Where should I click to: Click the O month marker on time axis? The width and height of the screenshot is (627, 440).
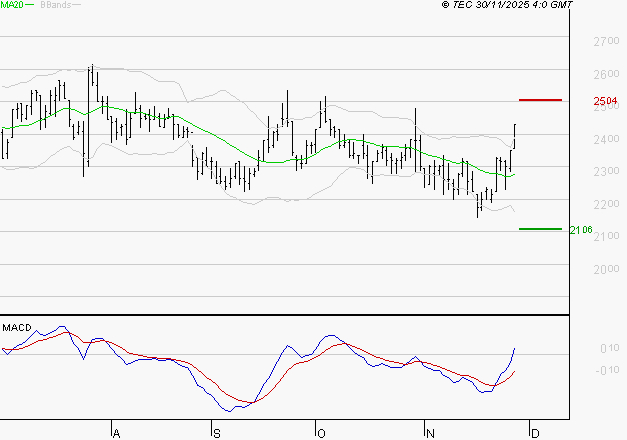(x=321, y=434)
